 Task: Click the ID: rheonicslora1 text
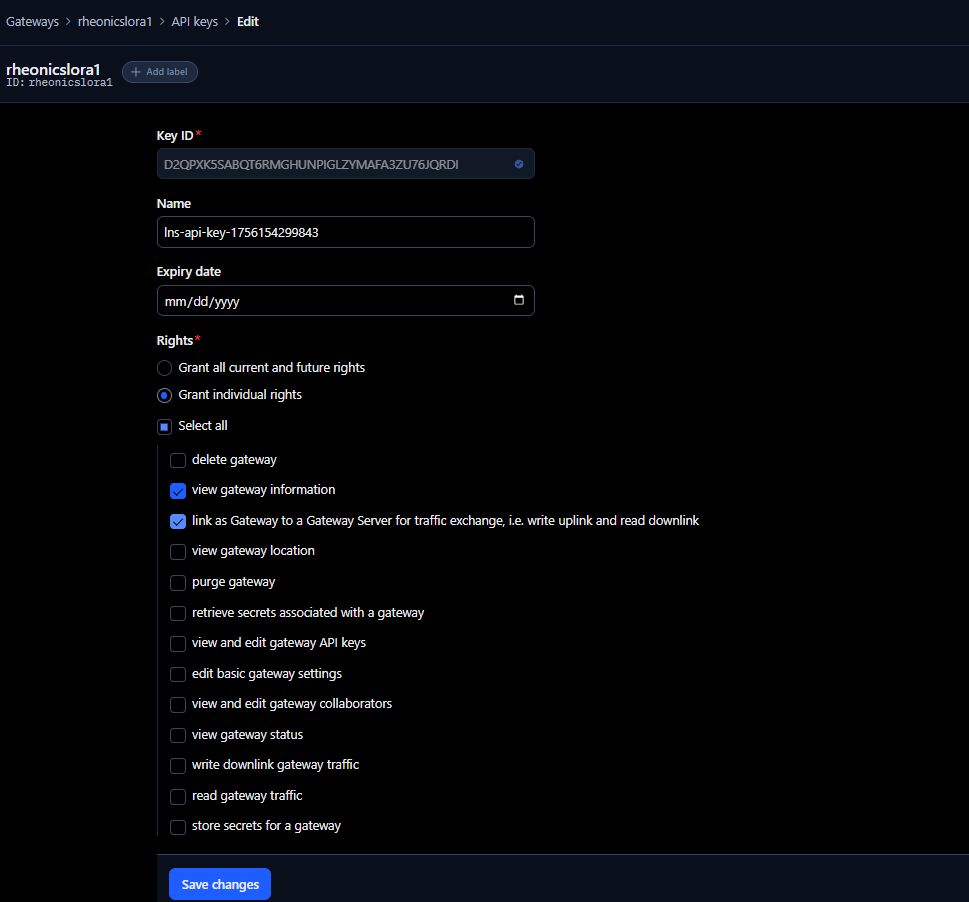[x=59, y=82]
